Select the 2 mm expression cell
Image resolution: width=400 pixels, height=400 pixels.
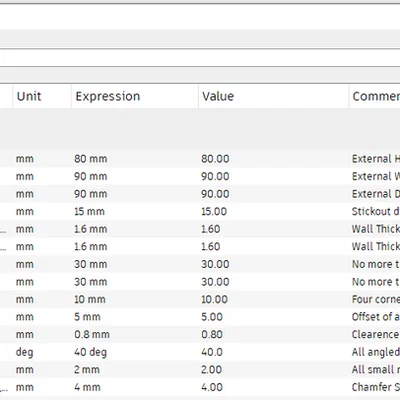[135, 369]
